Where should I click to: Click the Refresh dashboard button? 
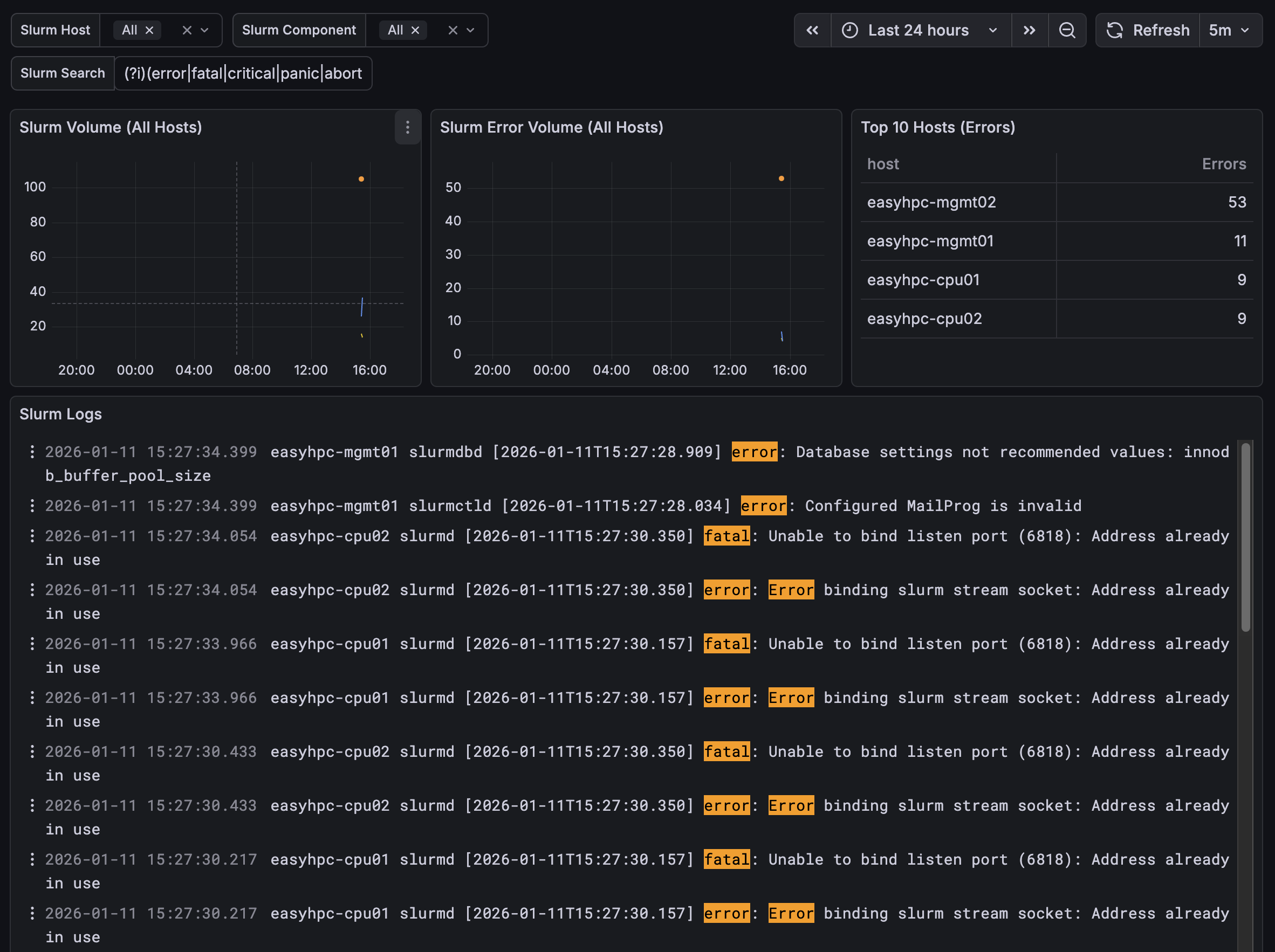click(1148, 31)
